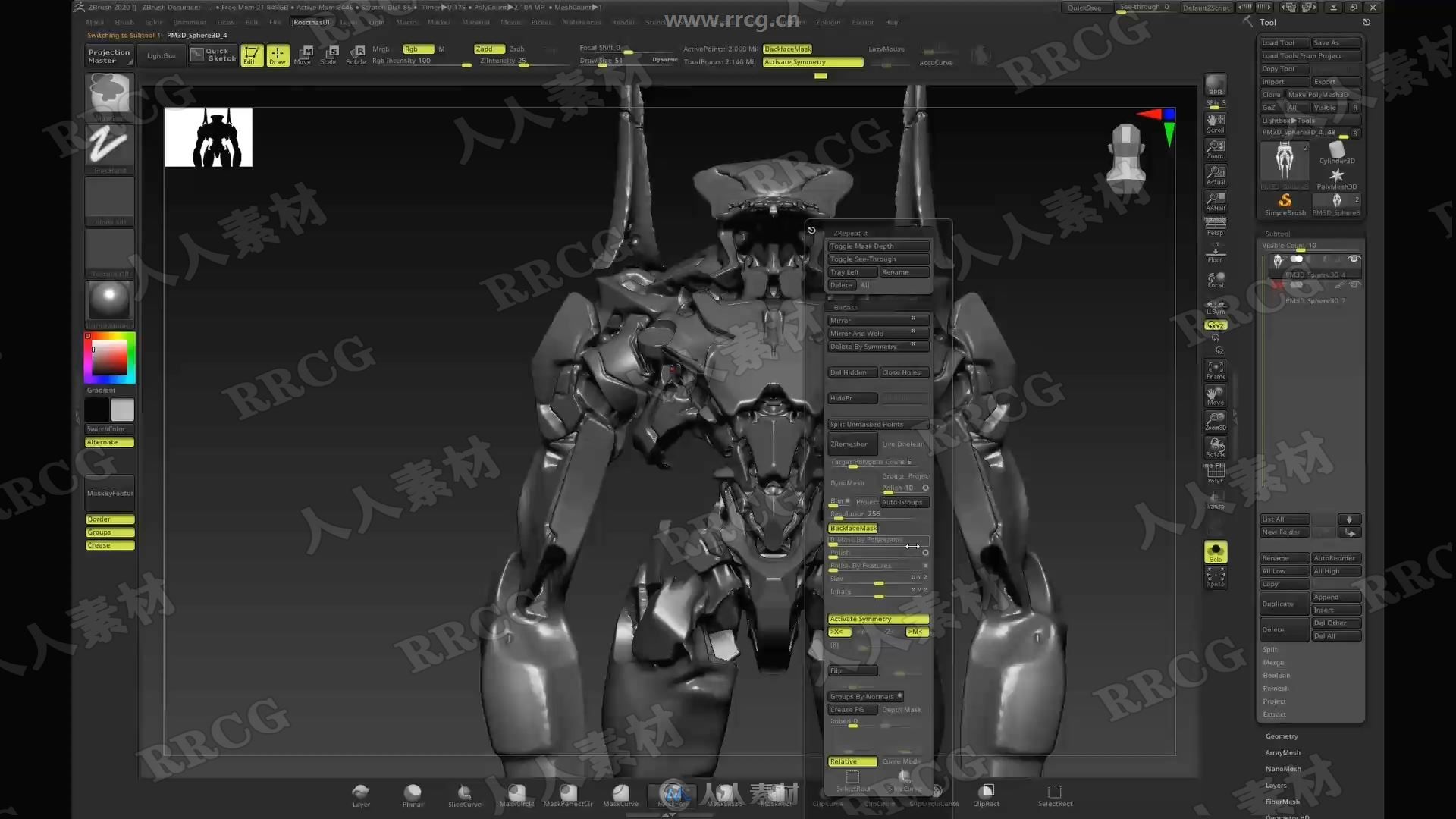Screen dimensions: 1456x819
Task: Select the Layer brush at bottom
Action: pyautogui.click(x=361, y=795)
